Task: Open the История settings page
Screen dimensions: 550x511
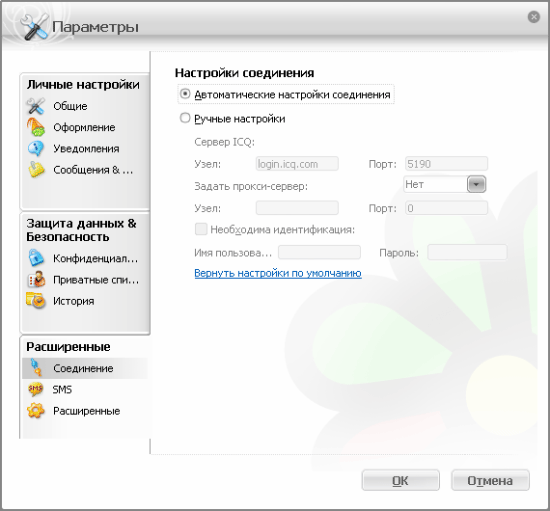Action: click(x=74, y=301)
